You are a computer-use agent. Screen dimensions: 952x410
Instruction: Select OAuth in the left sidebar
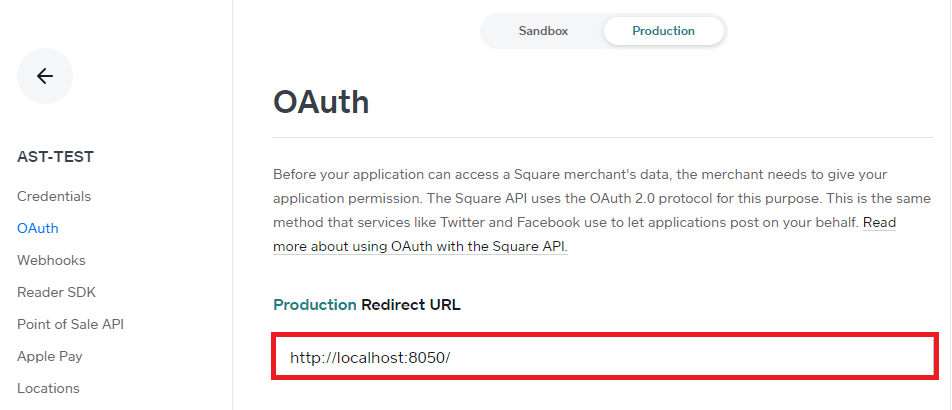click(x=38, y=228)
